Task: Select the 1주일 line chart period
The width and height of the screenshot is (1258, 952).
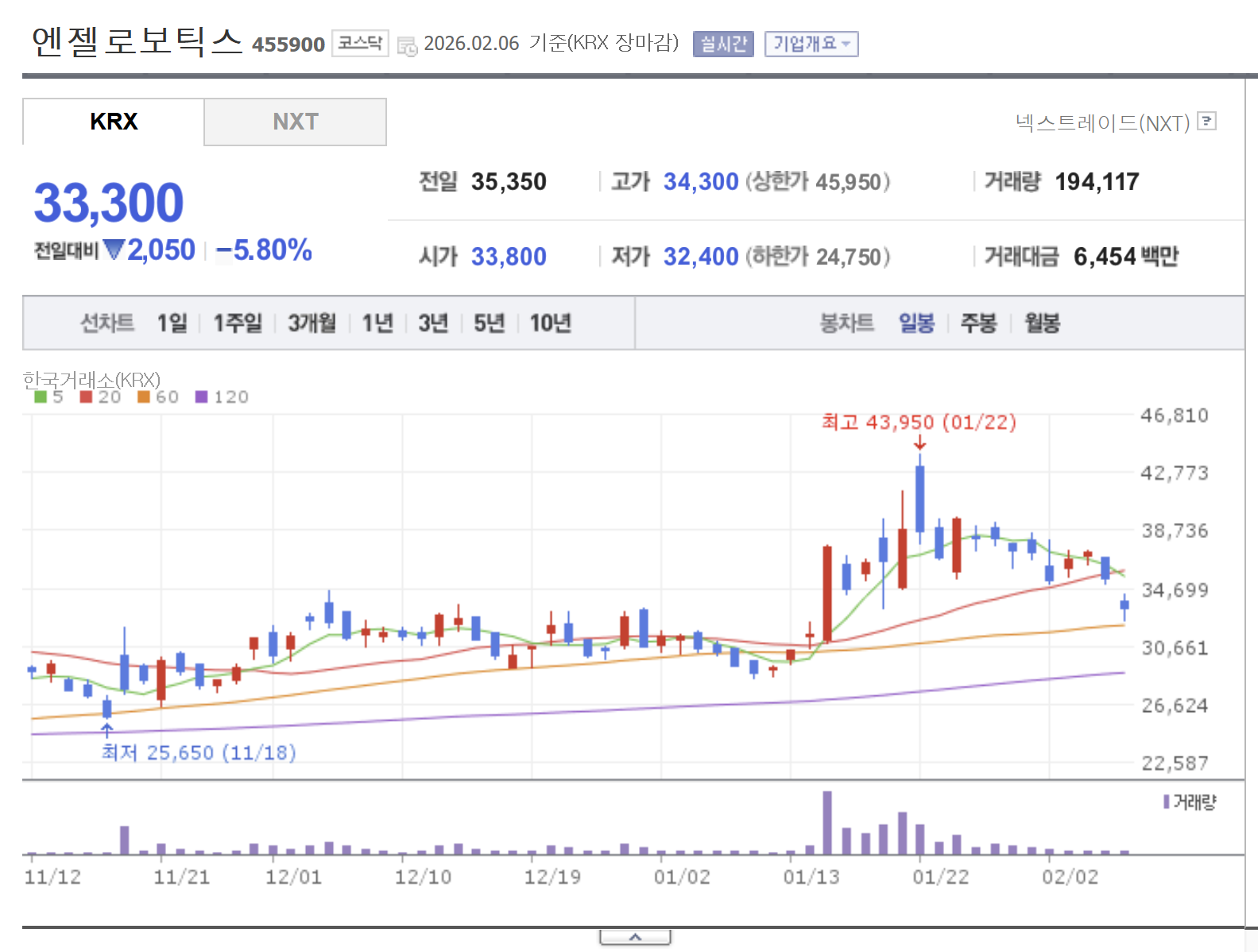Action: point(237,323)
